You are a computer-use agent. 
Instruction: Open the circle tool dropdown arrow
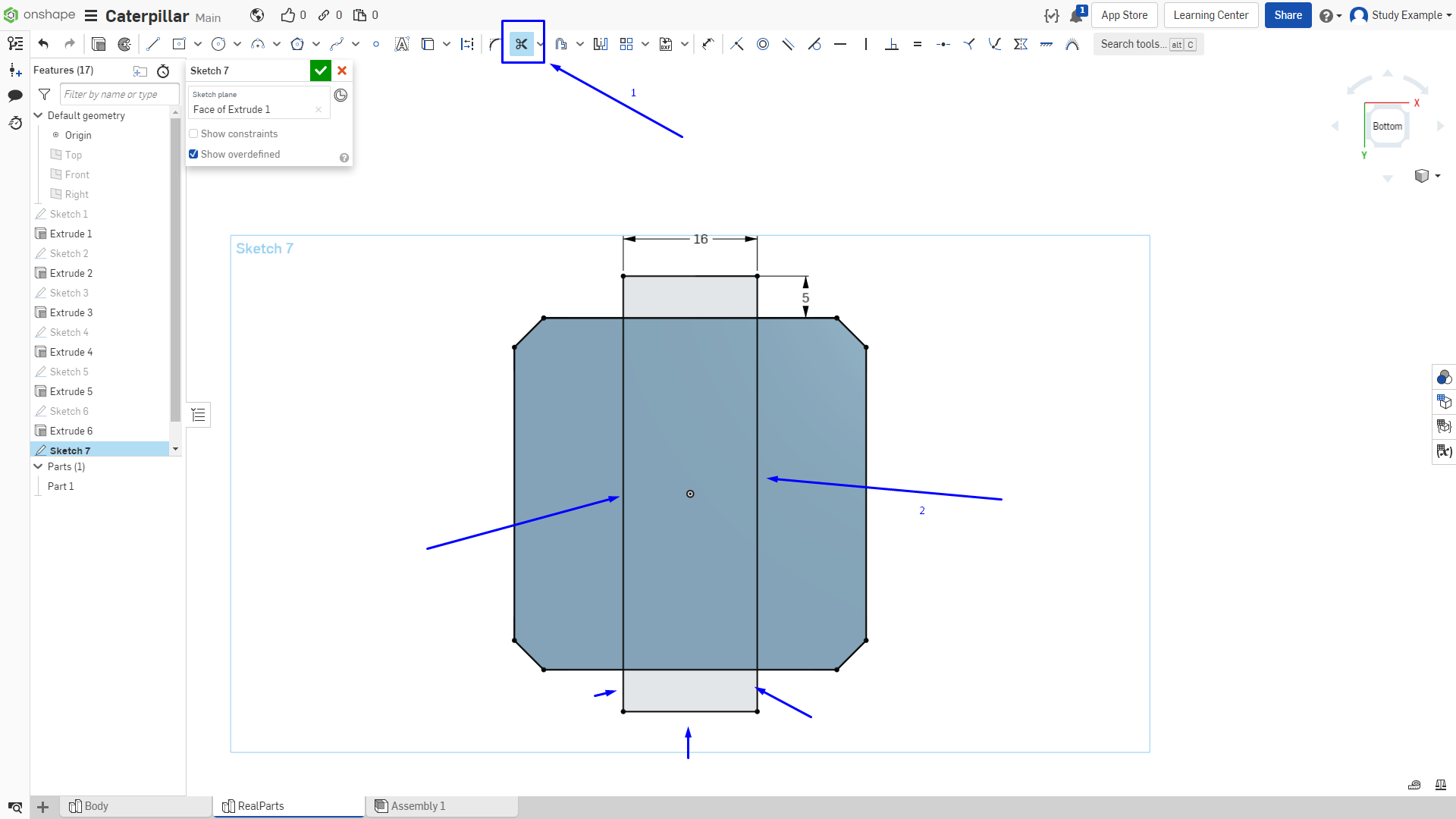[237, 44]
